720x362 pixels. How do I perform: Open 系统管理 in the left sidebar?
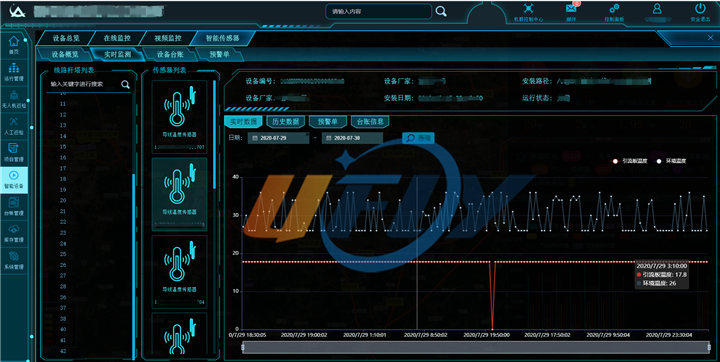(x=14, y=260)
